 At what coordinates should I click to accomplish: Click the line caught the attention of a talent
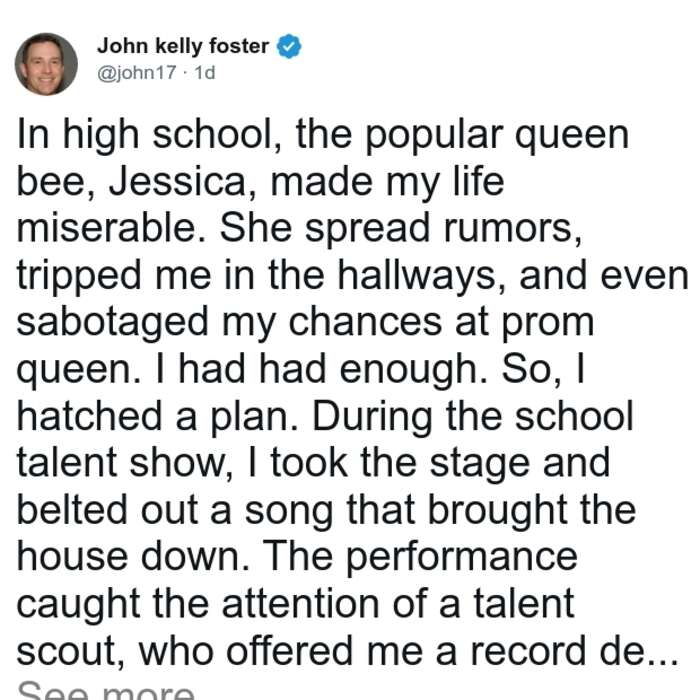point(296,604)
